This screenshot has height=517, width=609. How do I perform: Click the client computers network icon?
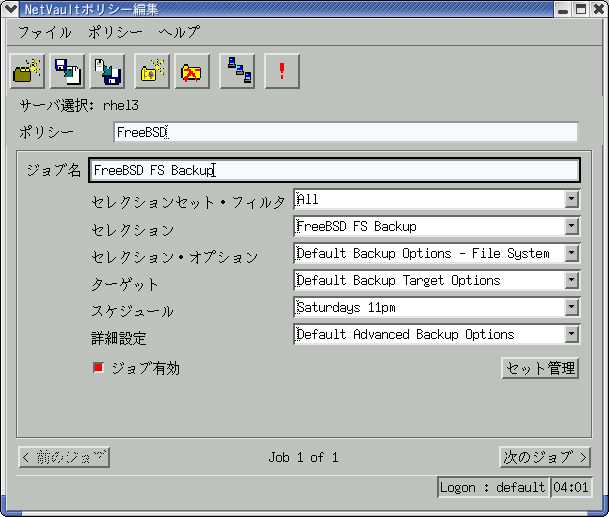click(237, 71)
